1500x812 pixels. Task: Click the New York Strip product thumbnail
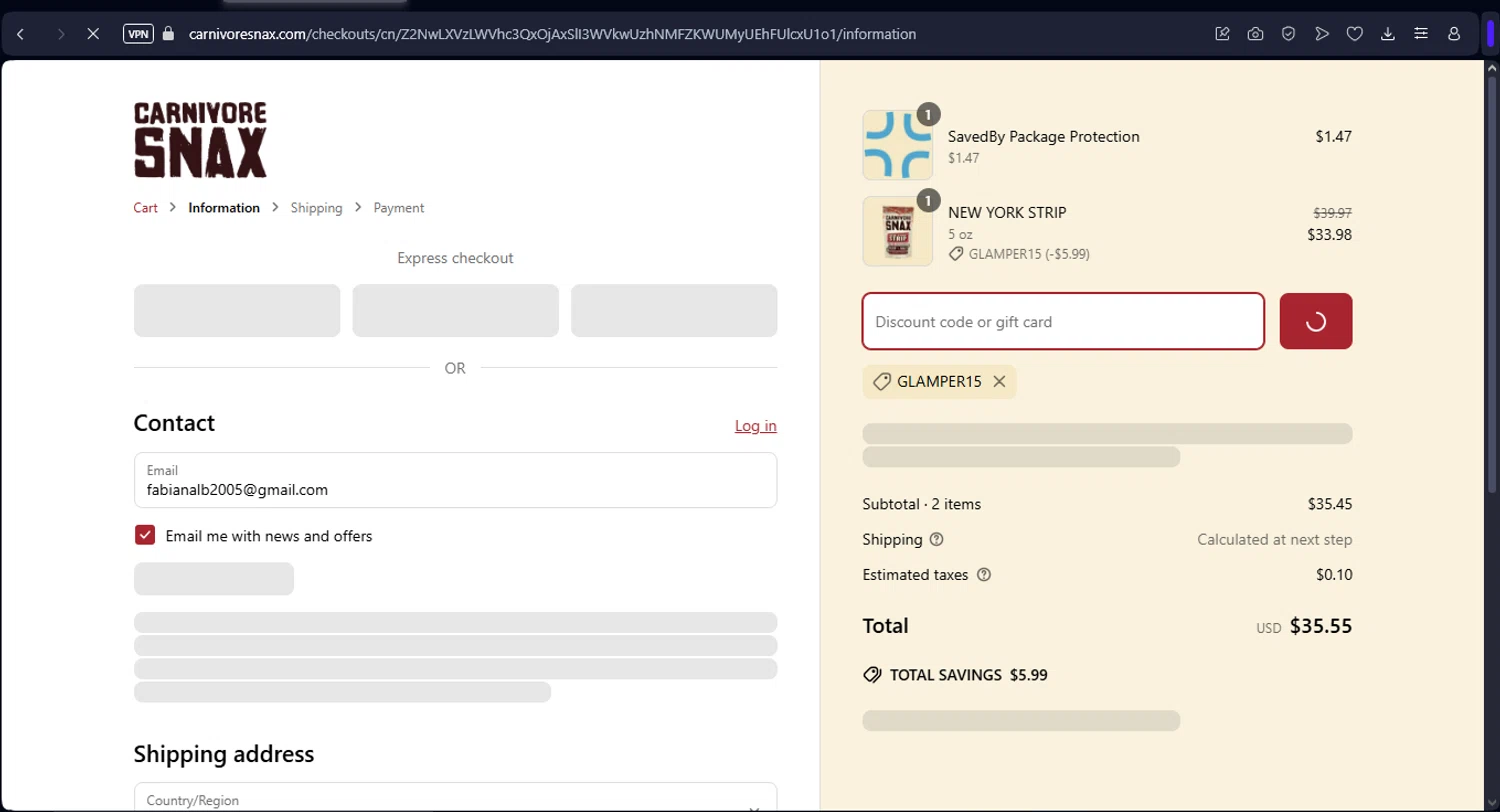(897, 231)
